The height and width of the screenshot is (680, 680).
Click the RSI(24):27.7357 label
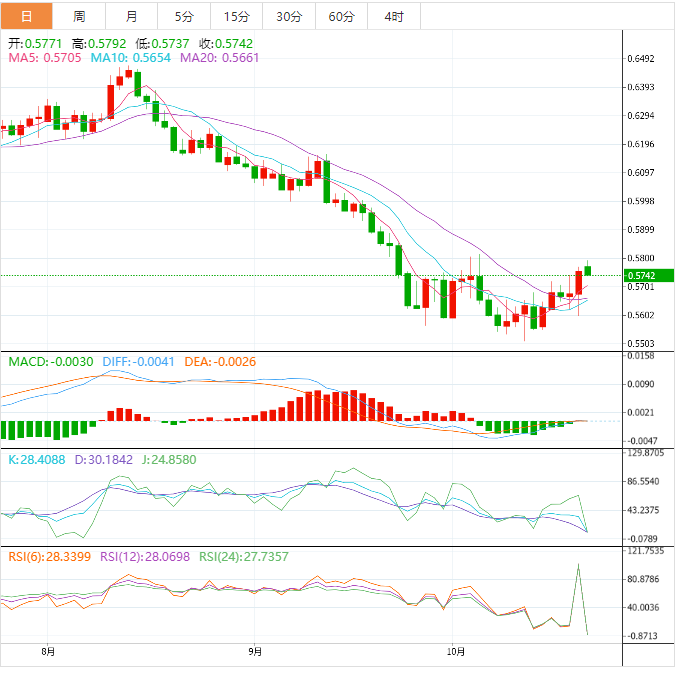click(244, 557)
